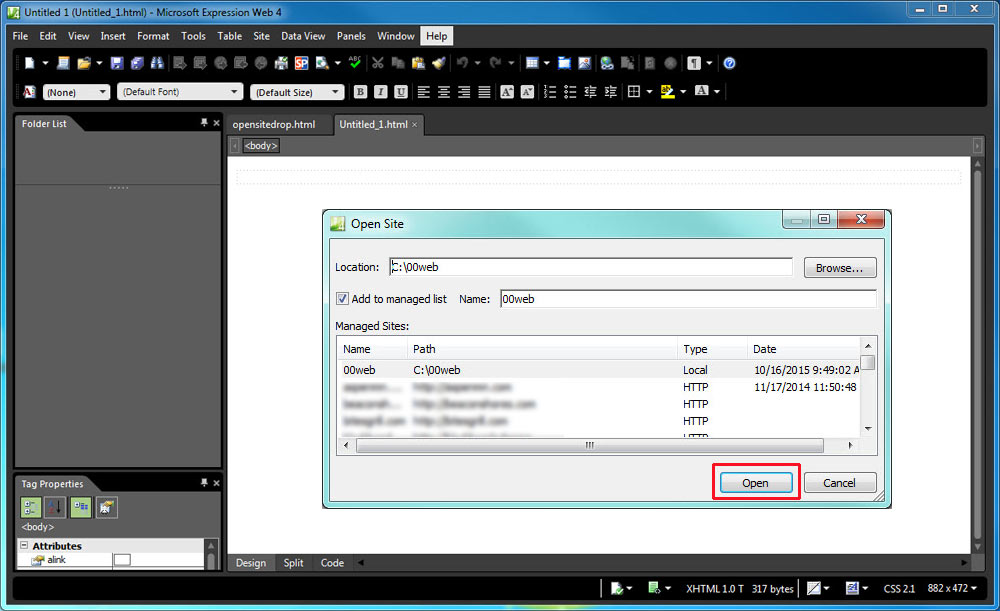Image resolution: width=1000 pixels, height=611 pixels.
Task: Toggle Underline formatting button
Action: 401,92
